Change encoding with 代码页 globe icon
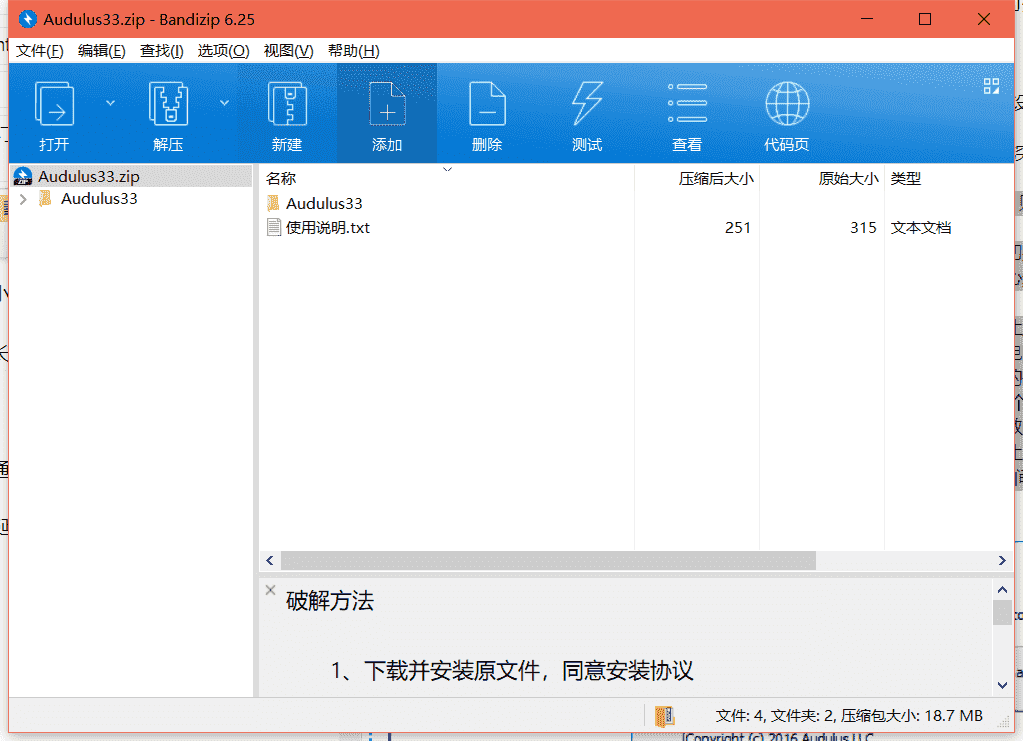This screenshot has width=1023, height=741. (787, 115)
